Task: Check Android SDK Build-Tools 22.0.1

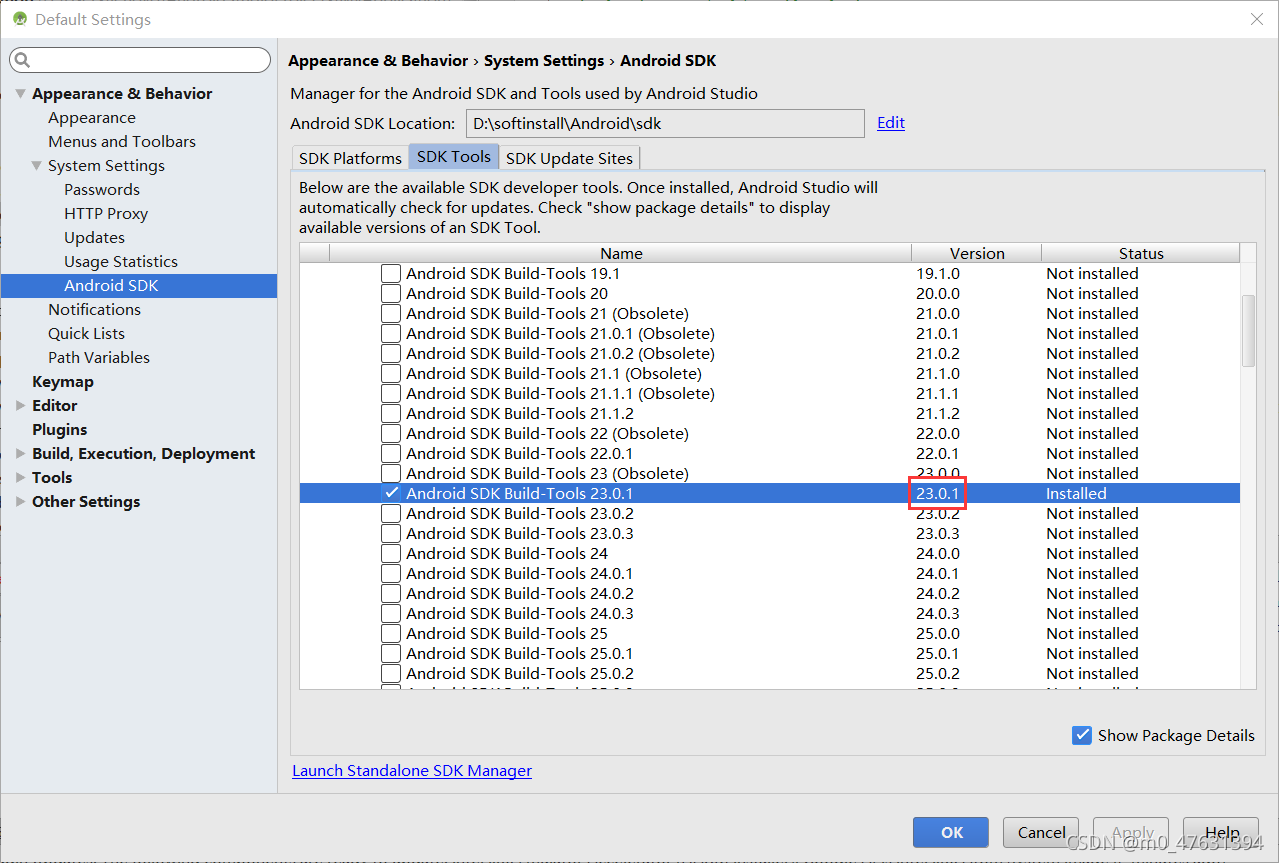Action: 391,453
